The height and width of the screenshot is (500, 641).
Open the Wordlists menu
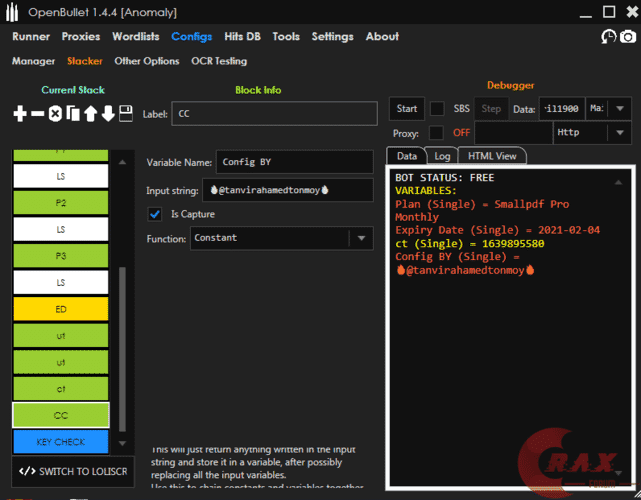[135, 37]
